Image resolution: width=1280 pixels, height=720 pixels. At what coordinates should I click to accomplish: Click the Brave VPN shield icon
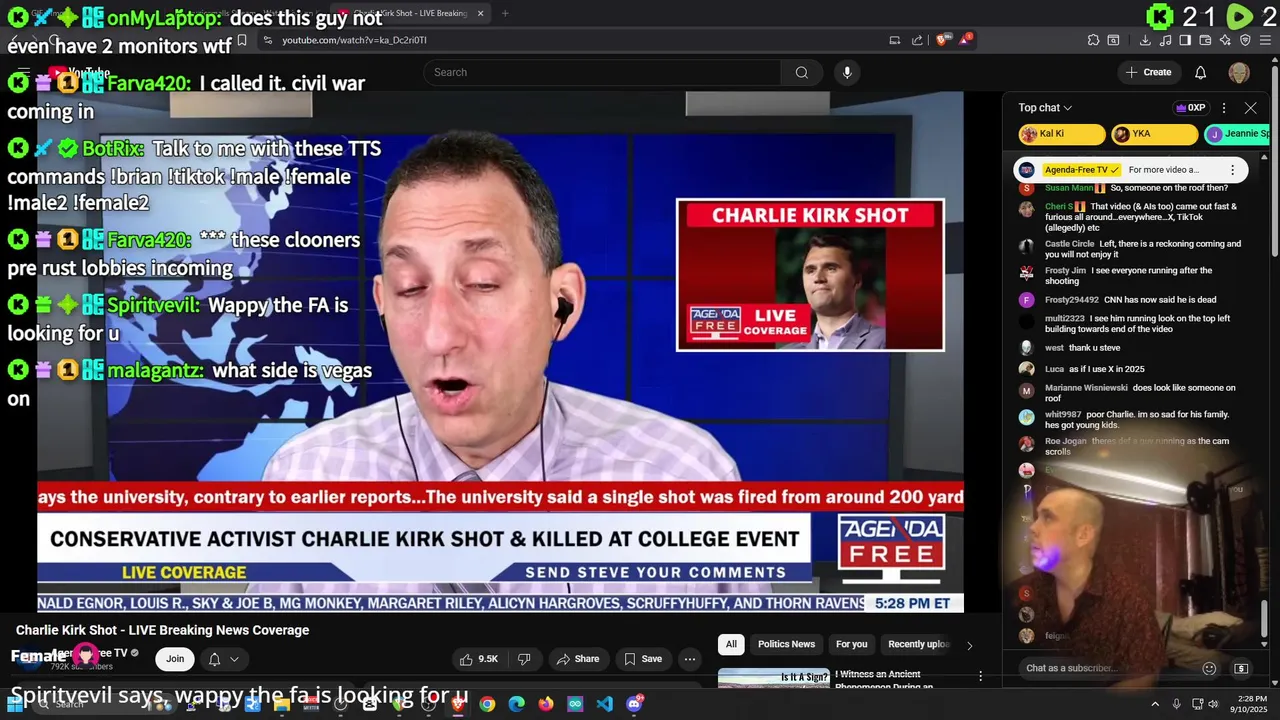pos(1245,40)
